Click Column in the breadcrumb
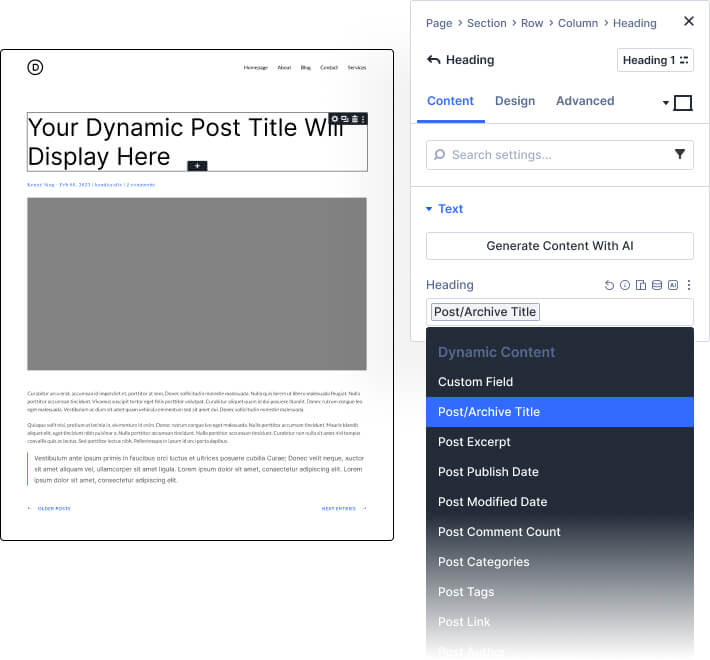This screenshot has height=660, width=710. click(x=578, y=23)
